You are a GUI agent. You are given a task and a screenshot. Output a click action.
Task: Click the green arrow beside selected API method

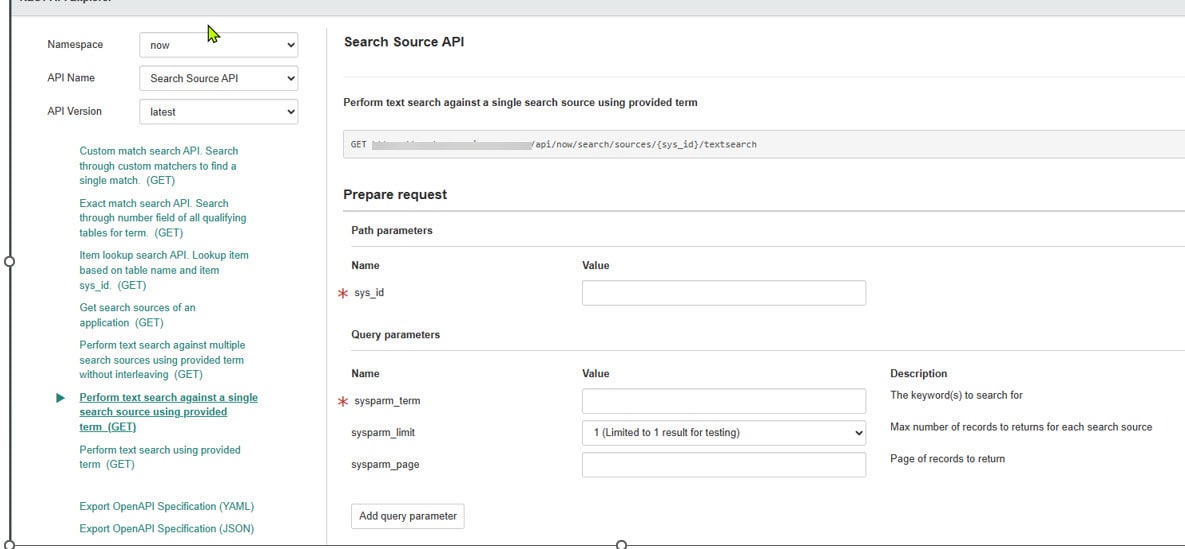coord(61,398)
